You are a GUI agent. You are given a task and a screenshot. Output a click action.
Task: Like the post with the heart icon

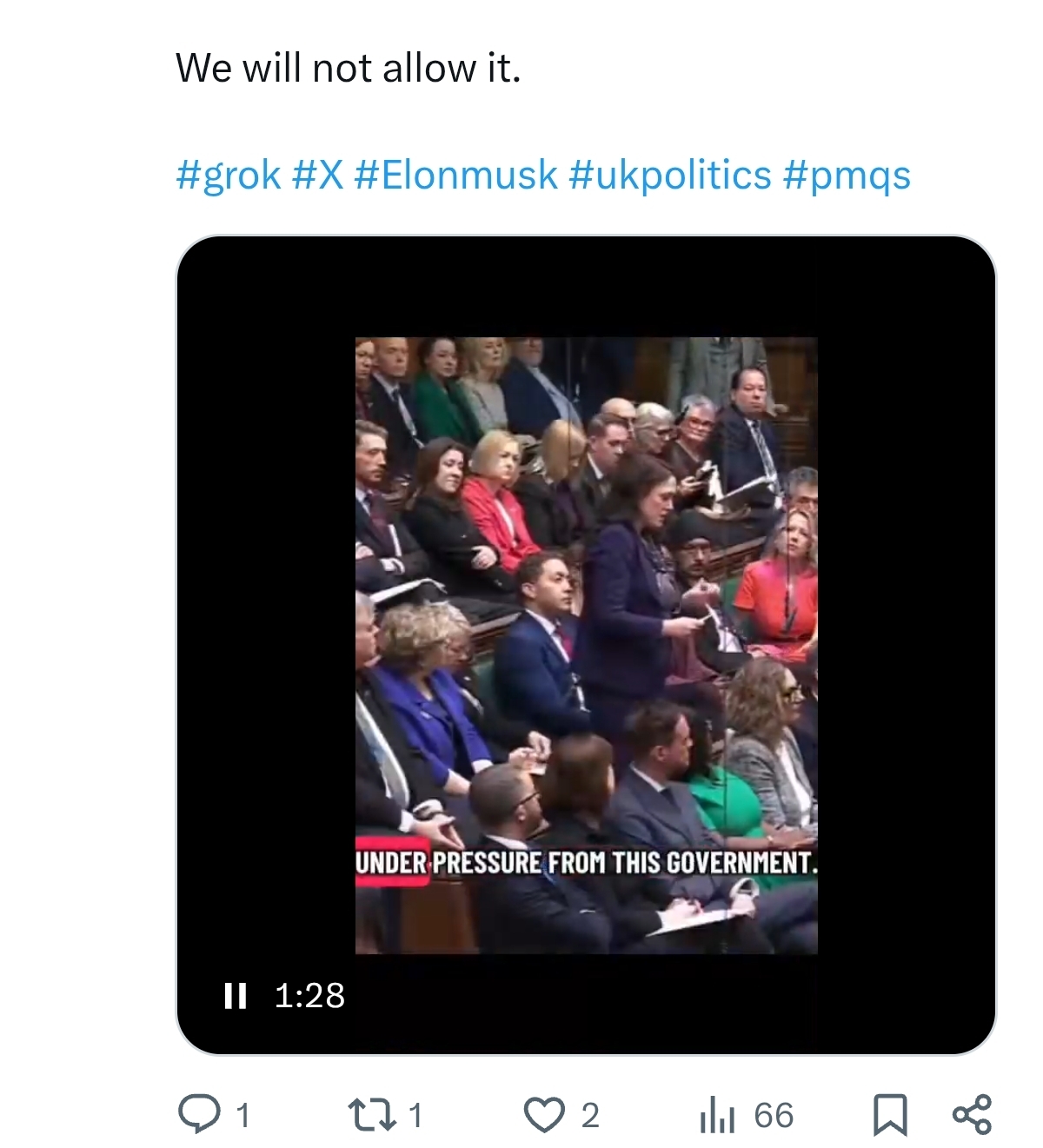pyautogui.click(x=545, y=1115)
